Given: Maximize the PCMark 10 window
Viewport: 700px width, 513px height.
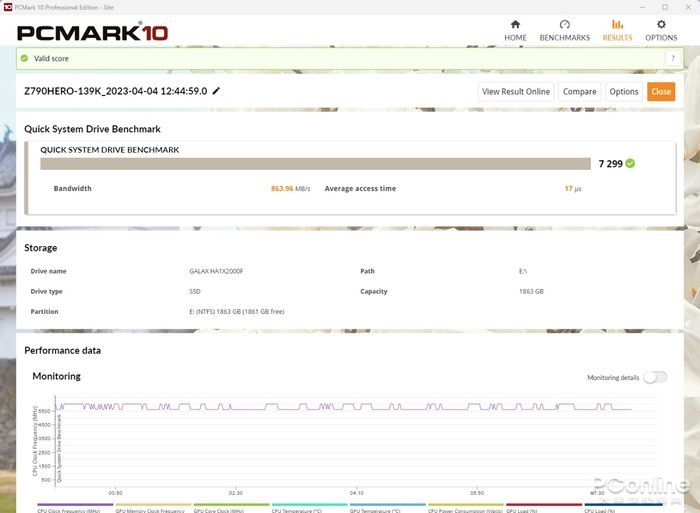Looking at the screenshot, I should (665, 7).
